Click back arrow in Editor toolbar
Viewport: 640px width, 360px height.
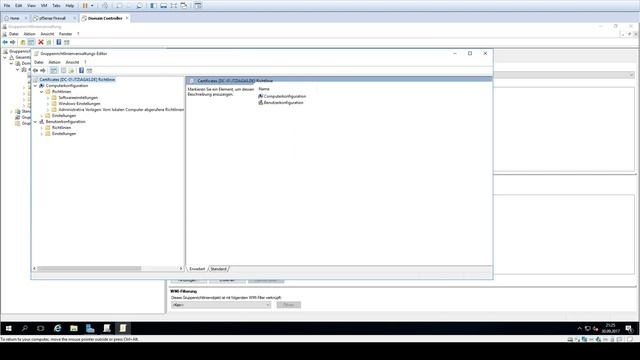pos(36,71)
